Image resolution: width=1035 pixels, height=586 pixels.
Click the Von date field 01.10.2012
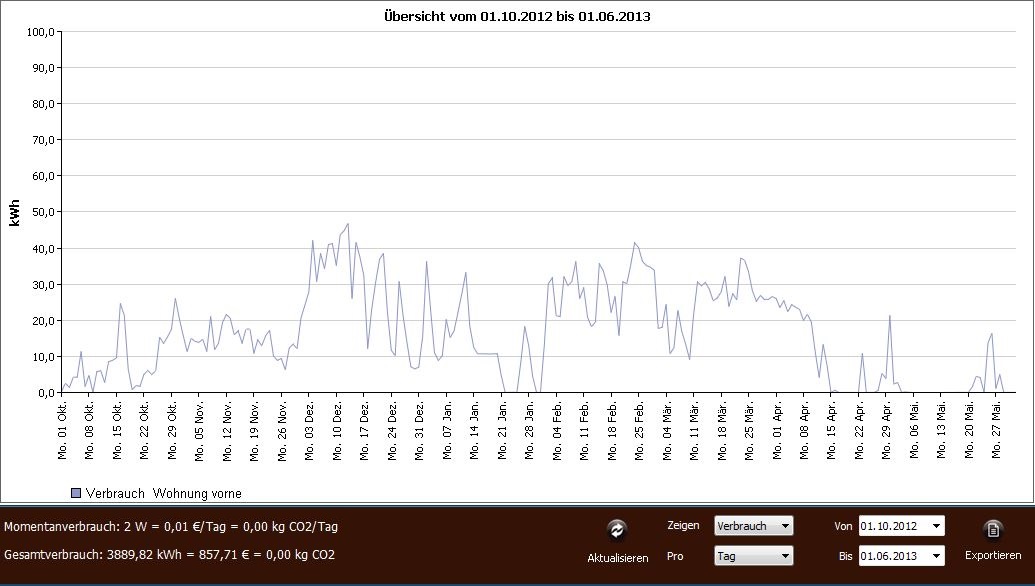pyautogui.click(x=892, y=525)
